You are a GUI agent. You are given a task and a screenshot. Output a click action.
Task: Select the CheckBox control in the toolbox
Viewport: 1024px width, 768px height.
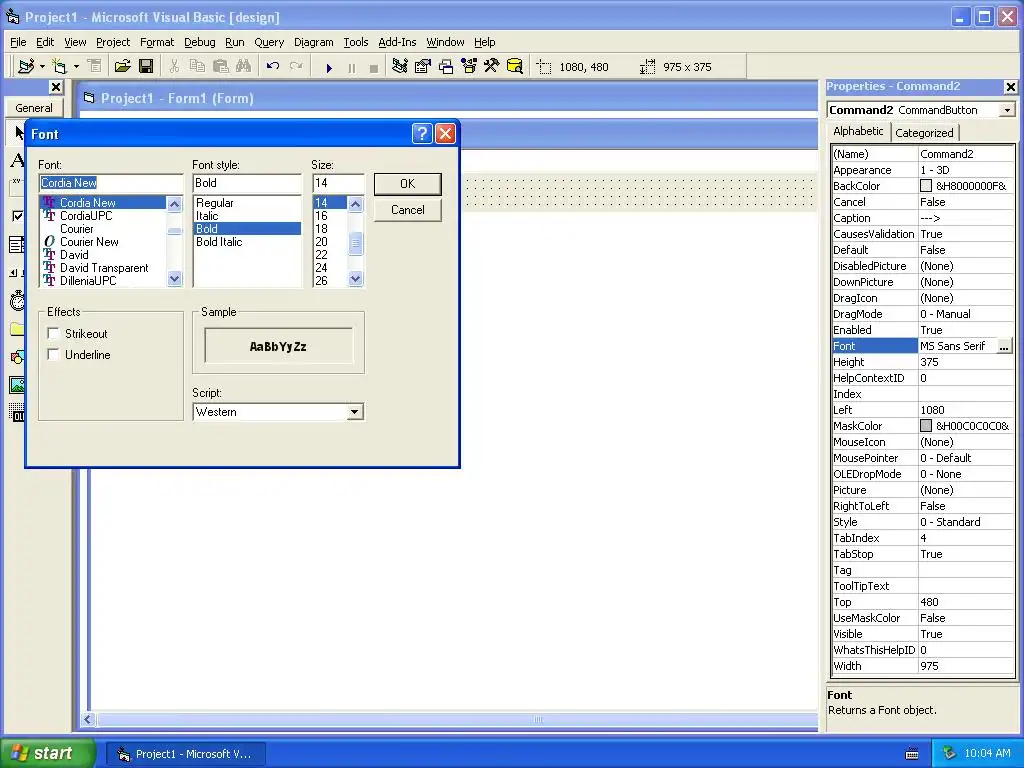coord(18,216)
